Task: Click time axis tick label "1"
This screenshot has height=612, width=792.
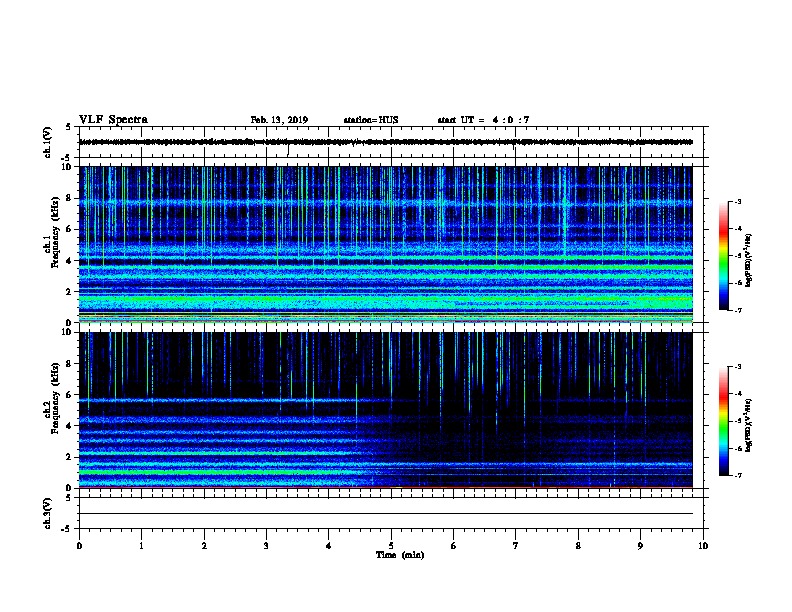Action: click(x=141, y=546)
